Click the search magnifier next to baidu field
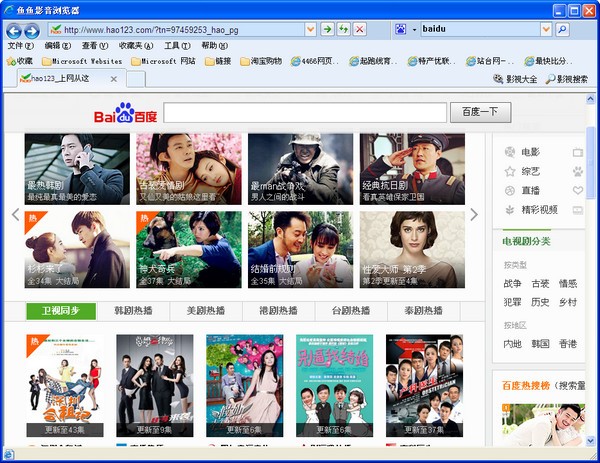 pyautogui.click(x=562, y=30)
